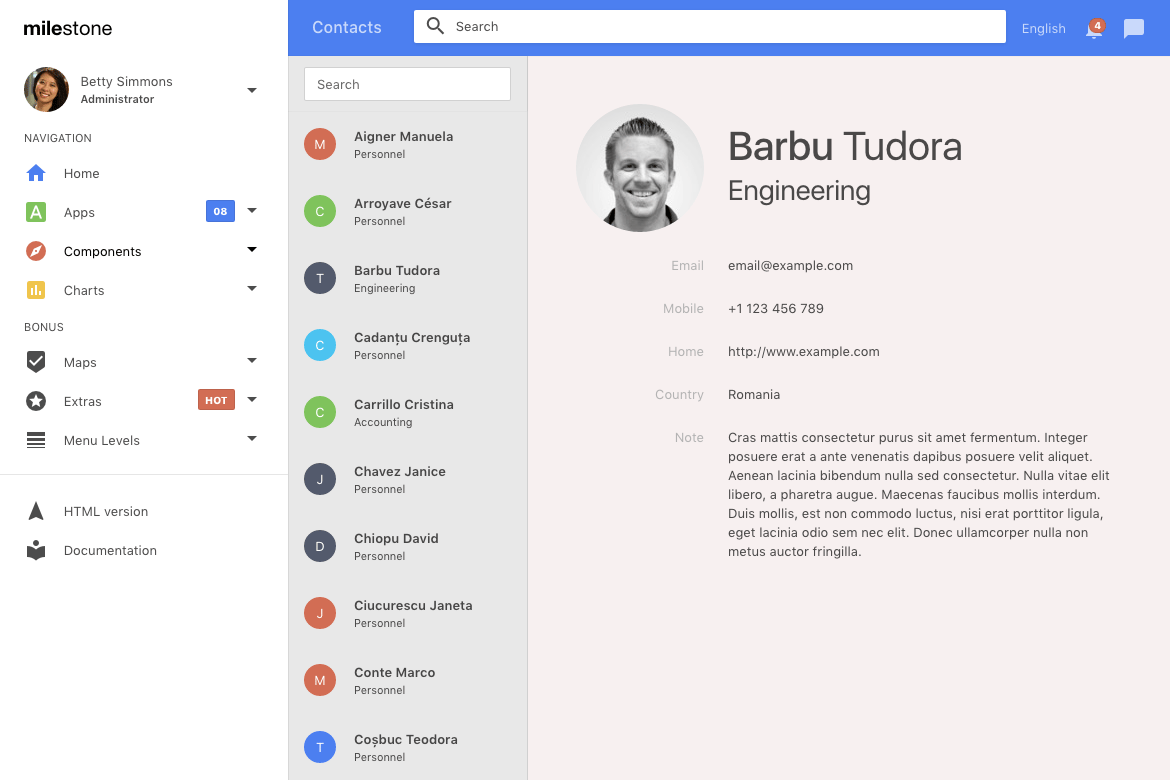1170x780 pixels.
Task: Go to Home in navigation
Action: click(81, 173)
